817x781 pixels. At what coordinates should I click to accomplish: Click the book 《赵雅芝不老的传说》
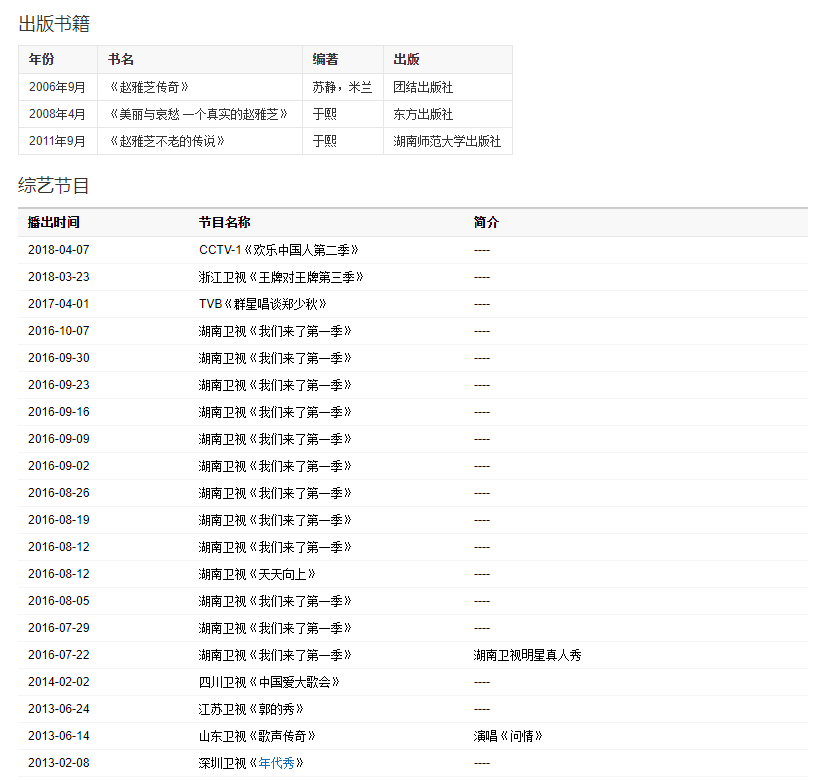[167, 141]
